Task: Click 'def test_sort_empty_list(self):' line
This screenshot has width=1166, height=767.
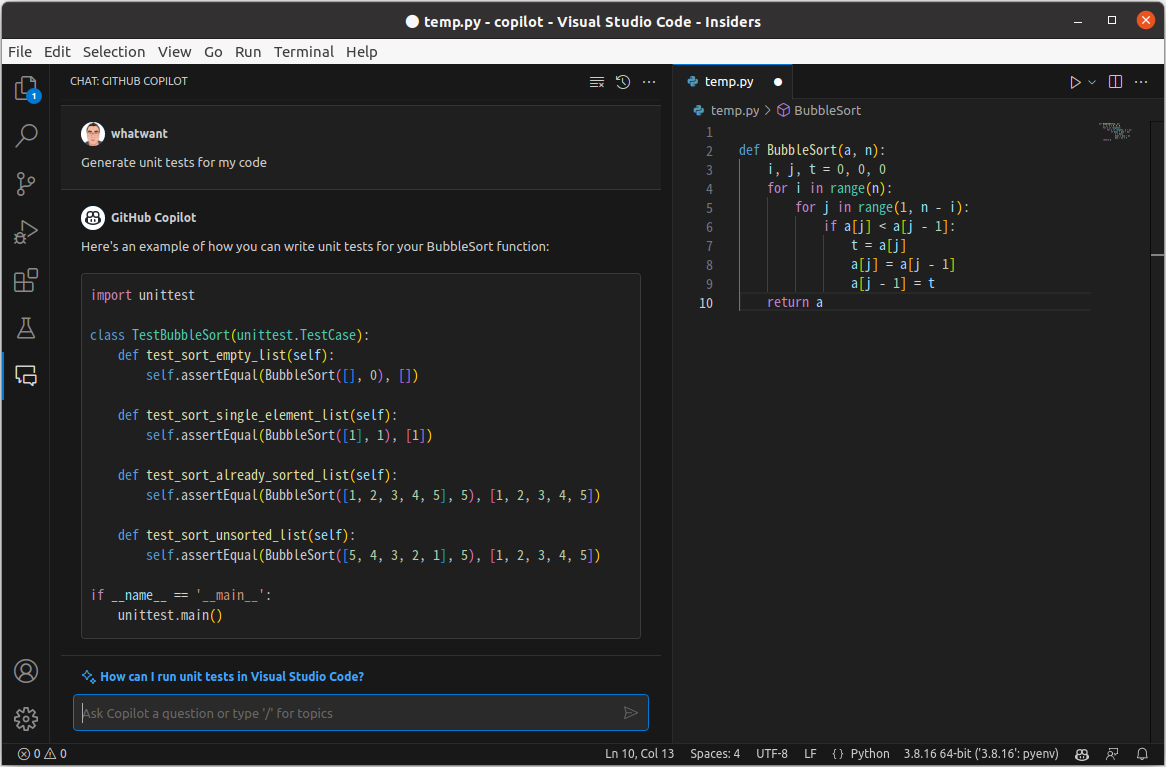Action: (x=226, y=355)
